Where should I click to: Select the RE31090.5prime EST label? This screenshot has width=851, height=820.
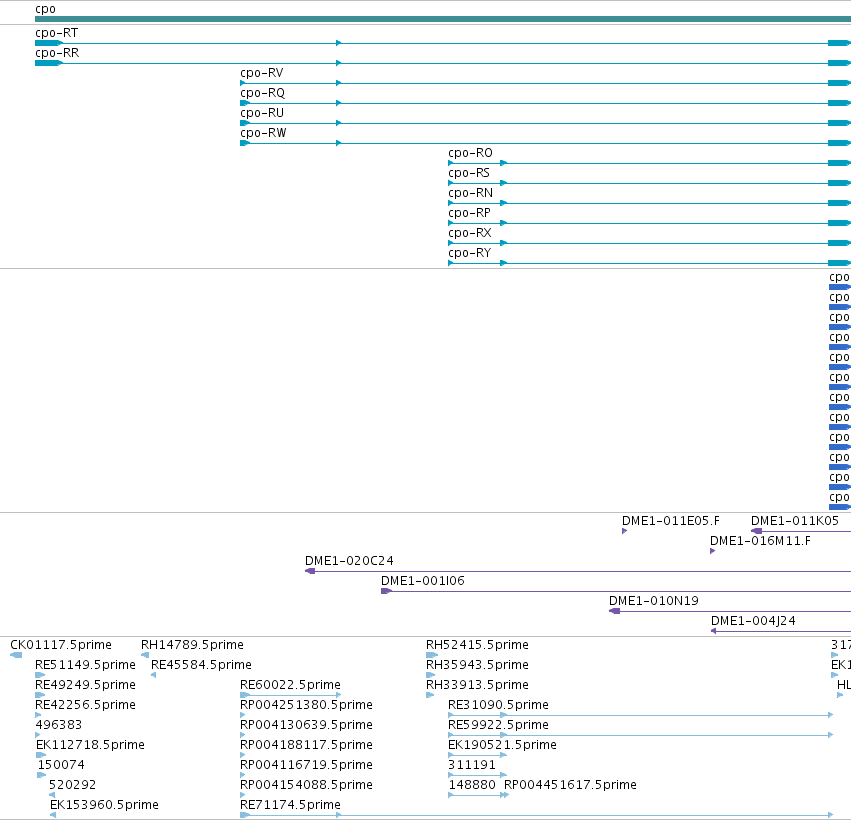(498, 705)
